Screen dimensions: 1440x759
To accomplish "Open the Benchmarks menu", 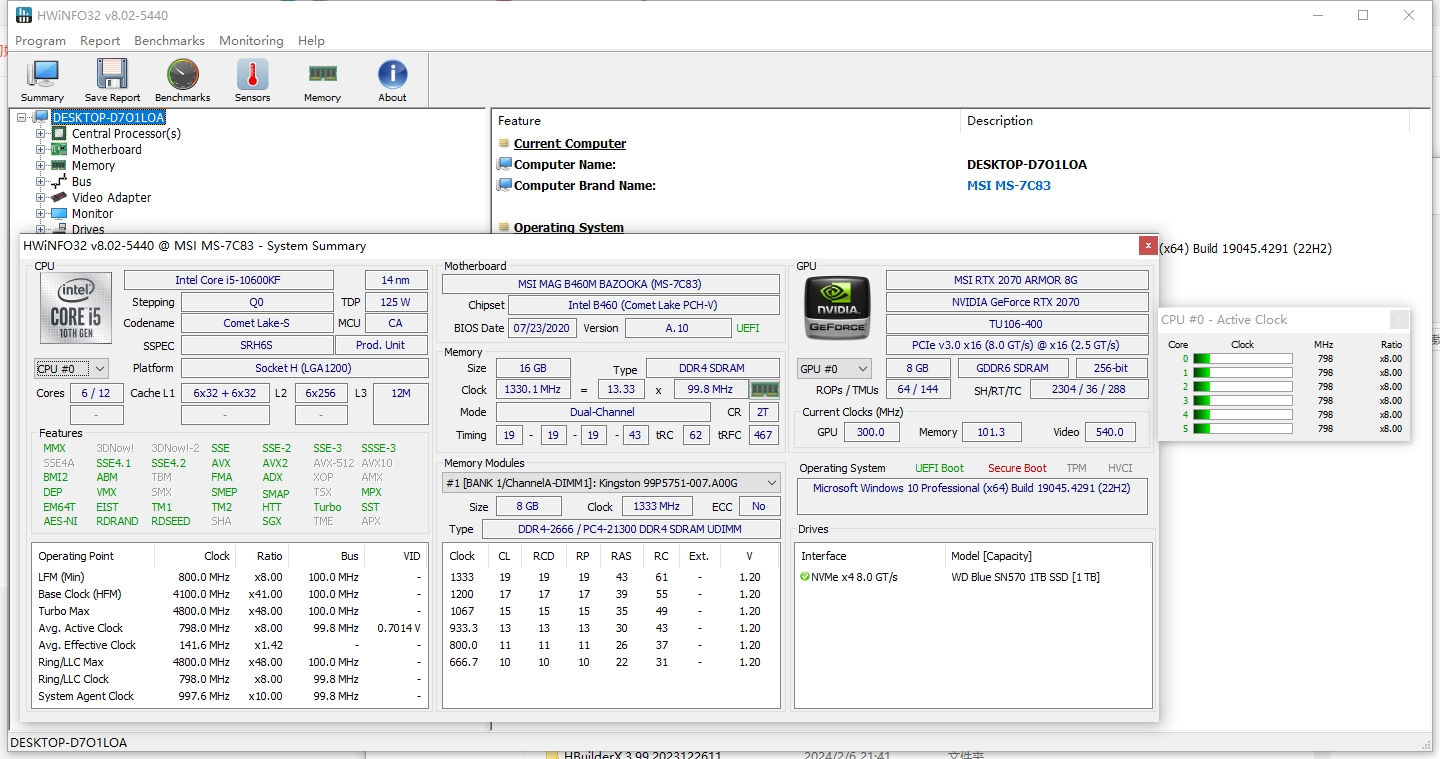I will tap(169, 41).
